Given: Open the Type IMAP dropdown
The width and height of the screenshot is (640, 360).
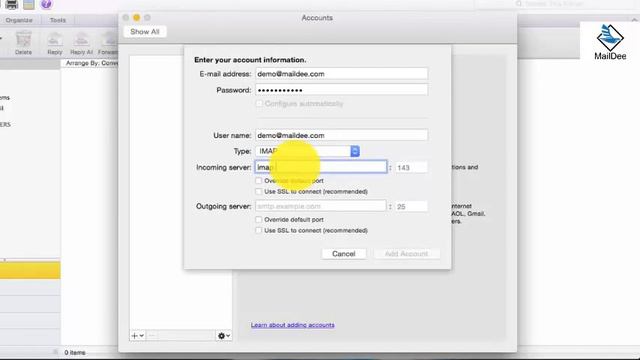Looking at the screenshot, I should click(x=307, y=151).
